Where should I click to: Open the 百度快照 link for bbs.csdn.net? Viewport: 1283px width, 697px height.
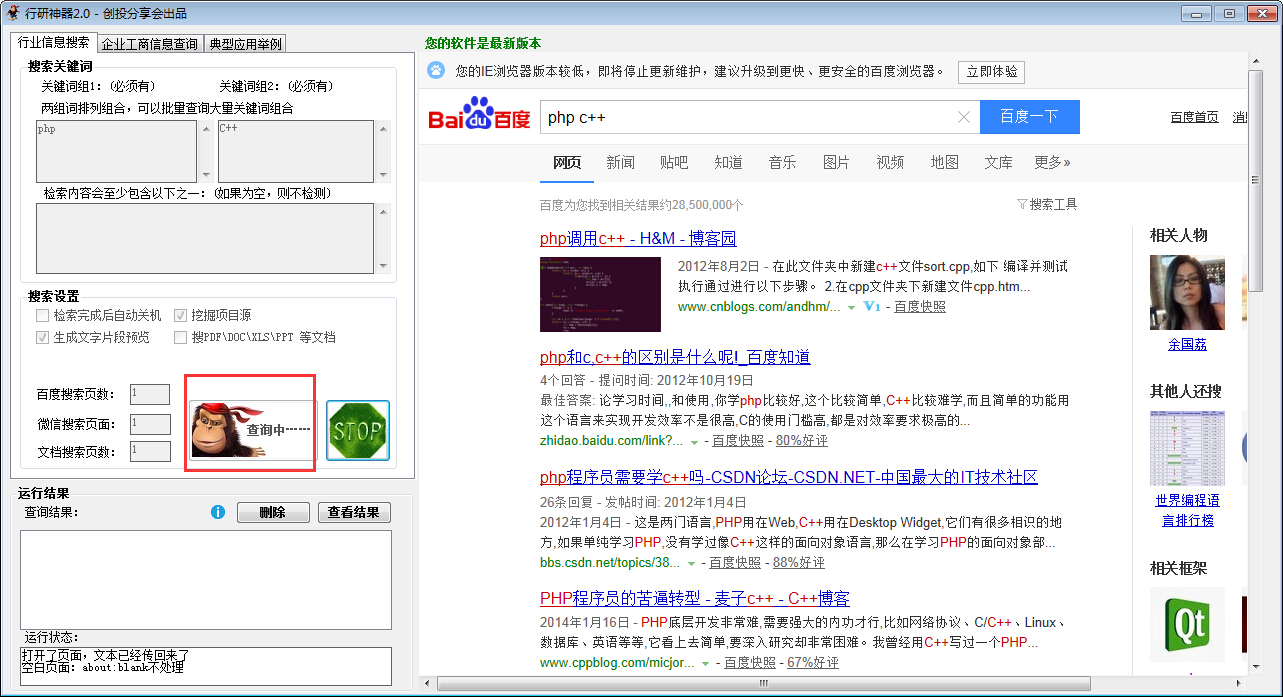click(x=735, y=563)
